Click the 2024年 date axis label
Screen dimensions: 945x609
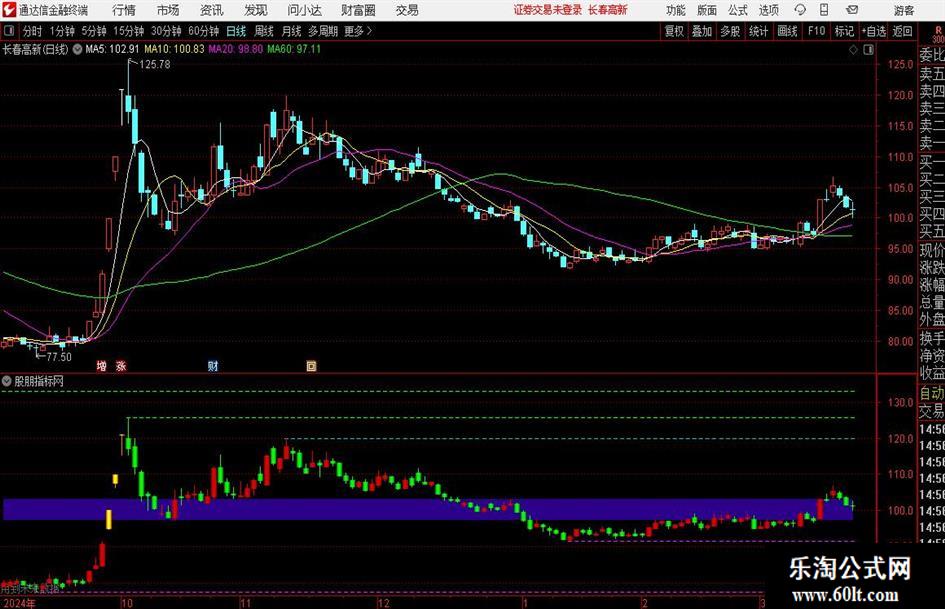[x=19, y=603]
